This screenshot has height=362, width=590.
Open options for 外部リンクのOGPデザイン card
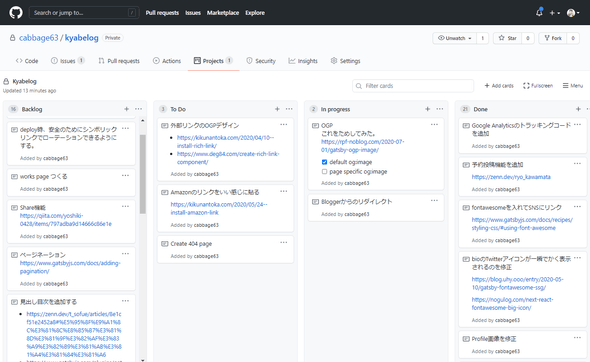point(284,125)
